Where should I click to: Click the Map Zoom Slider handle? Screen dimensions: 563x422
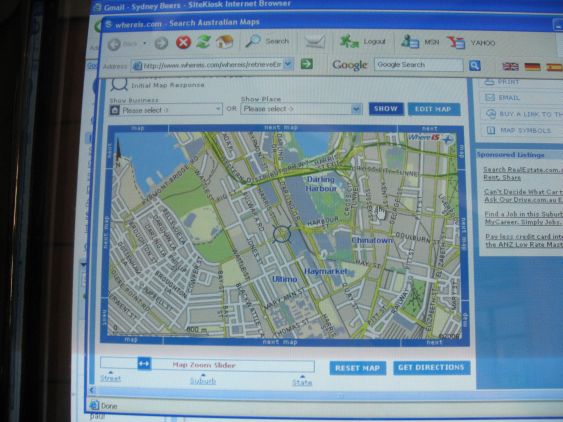144,364
